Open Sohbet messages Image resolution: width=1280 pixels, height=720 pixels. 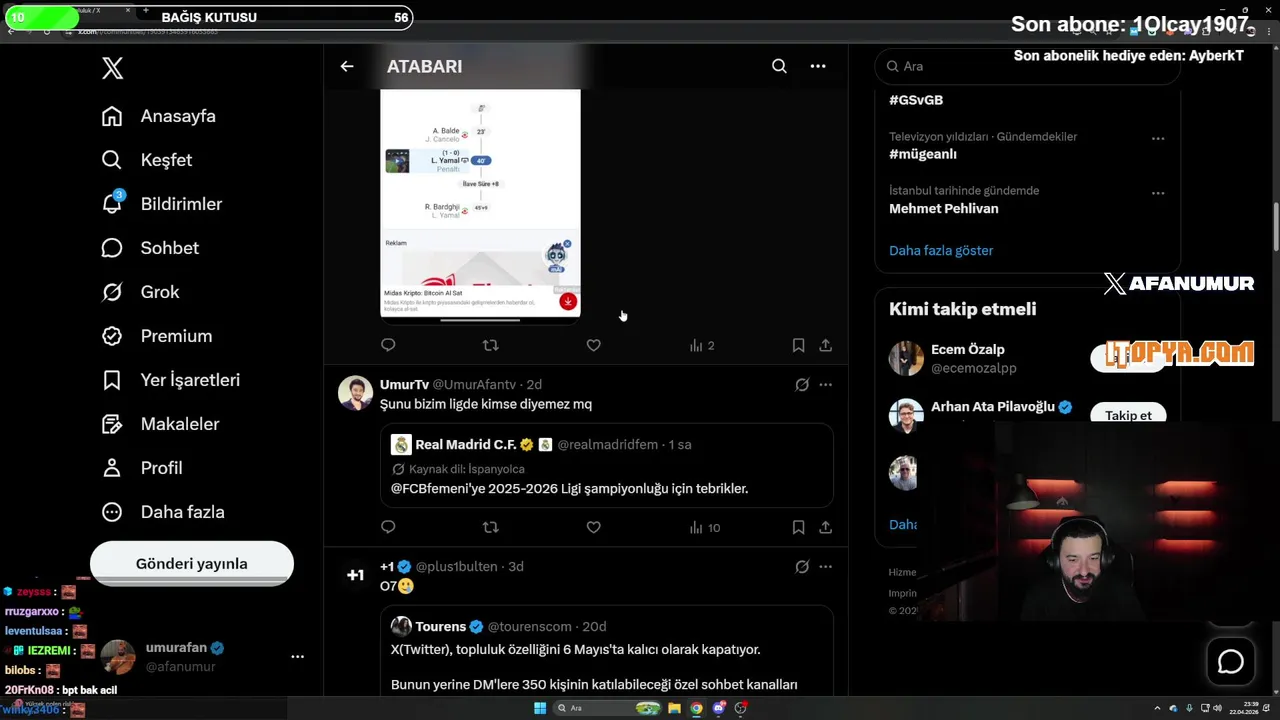click(x=150, y=248)
